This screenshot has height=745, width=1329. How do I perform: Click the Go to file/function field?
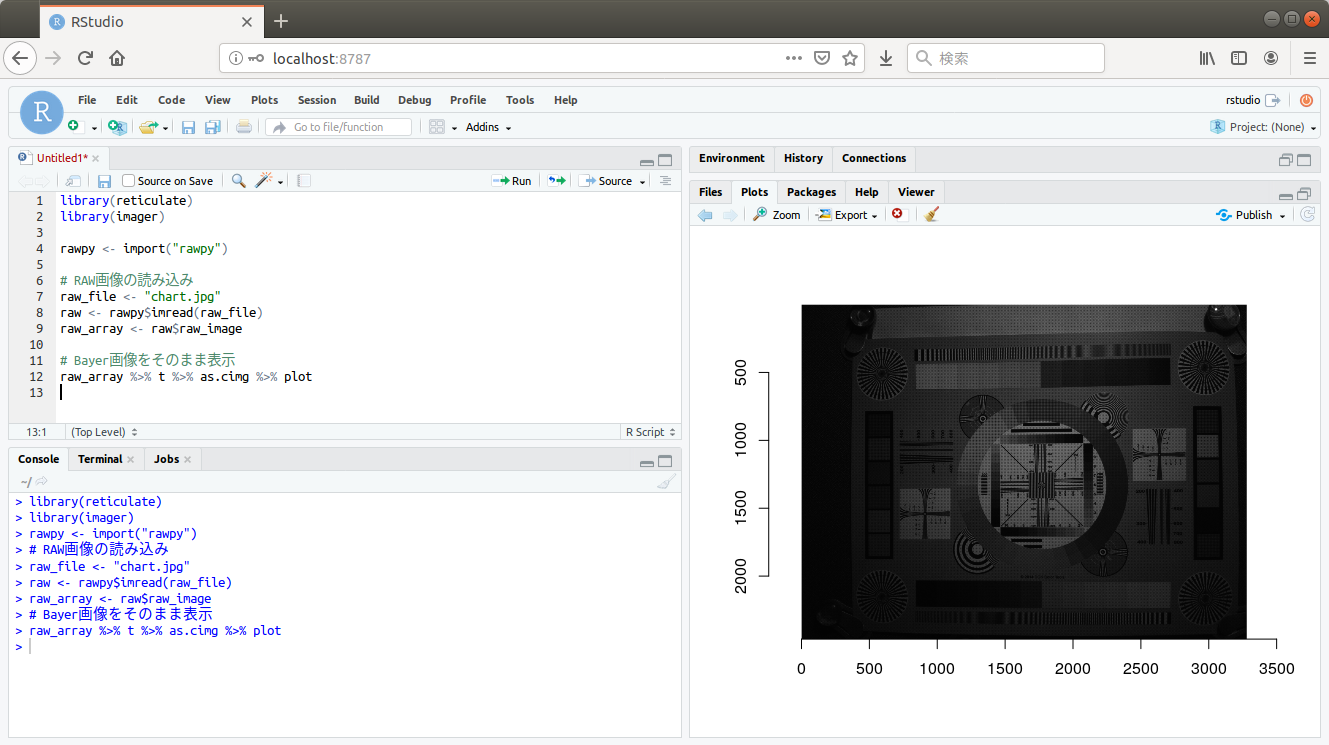coord(338,127)
